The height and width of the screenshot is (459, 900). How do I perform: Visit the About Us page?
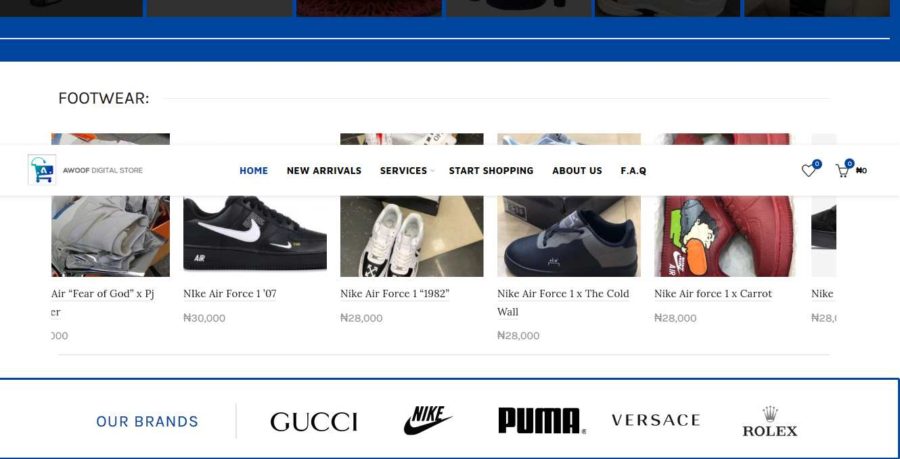point(577,170)
